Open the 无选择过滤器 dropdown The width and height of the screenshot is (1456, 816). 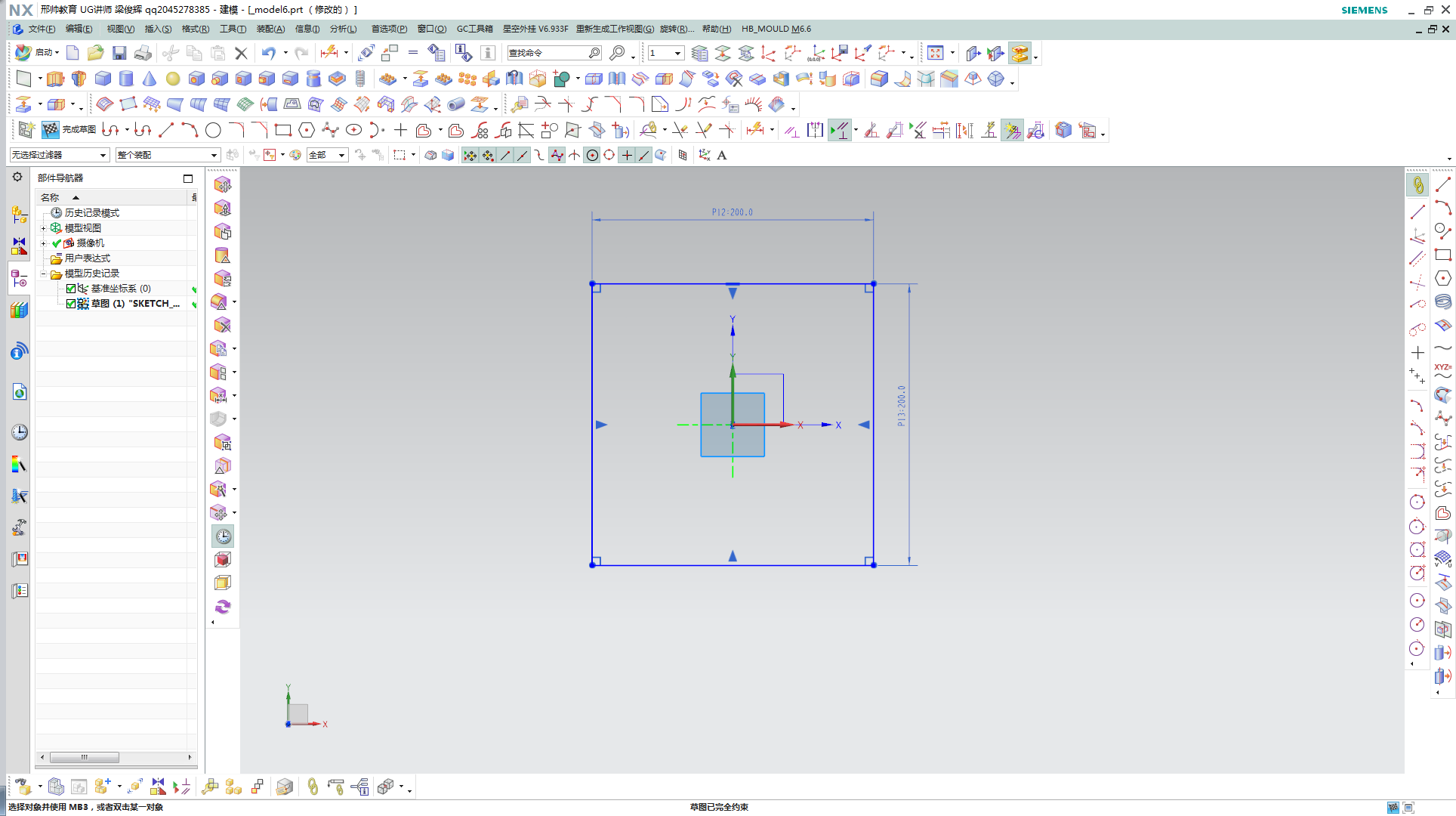(103, 155)
